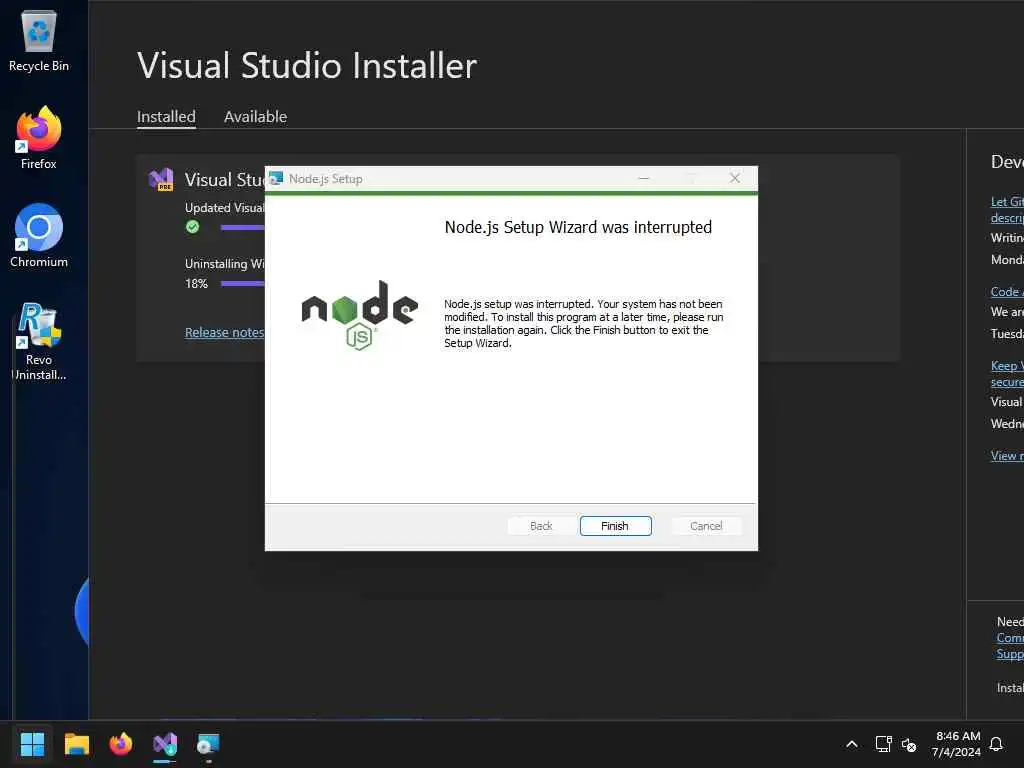Click the Node.js logo image in the wizard
This screenshot has width=1024, height=768.
tap(359, 315)
